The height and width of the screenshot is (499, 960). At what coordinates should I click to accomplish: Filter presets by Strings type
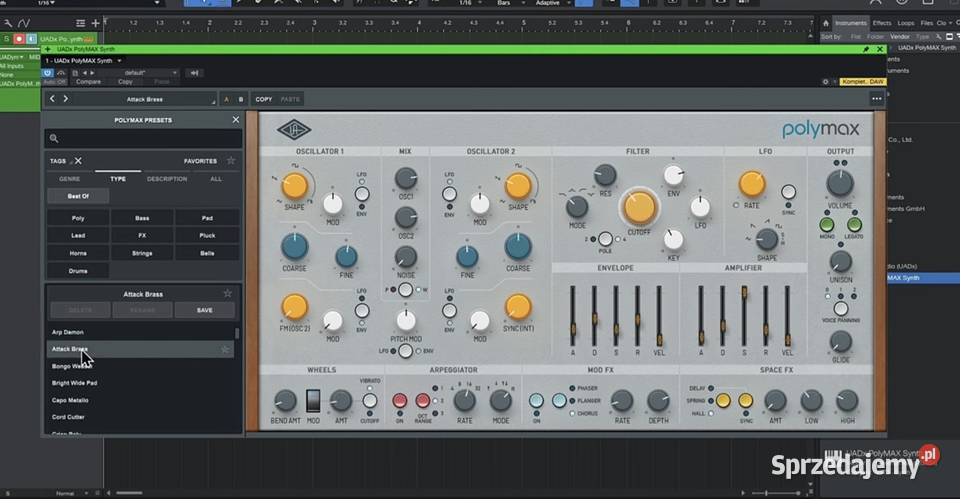coord(142,253)
